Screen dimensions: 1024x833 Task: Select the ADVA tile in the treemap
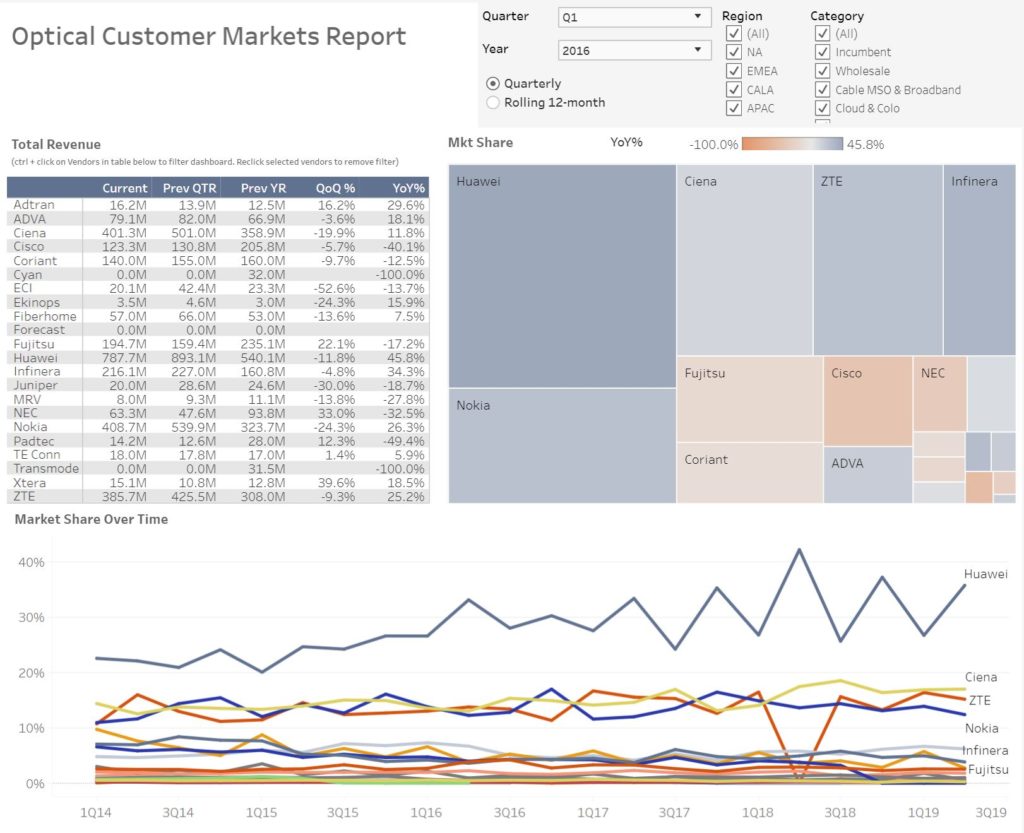coord(868,475)
